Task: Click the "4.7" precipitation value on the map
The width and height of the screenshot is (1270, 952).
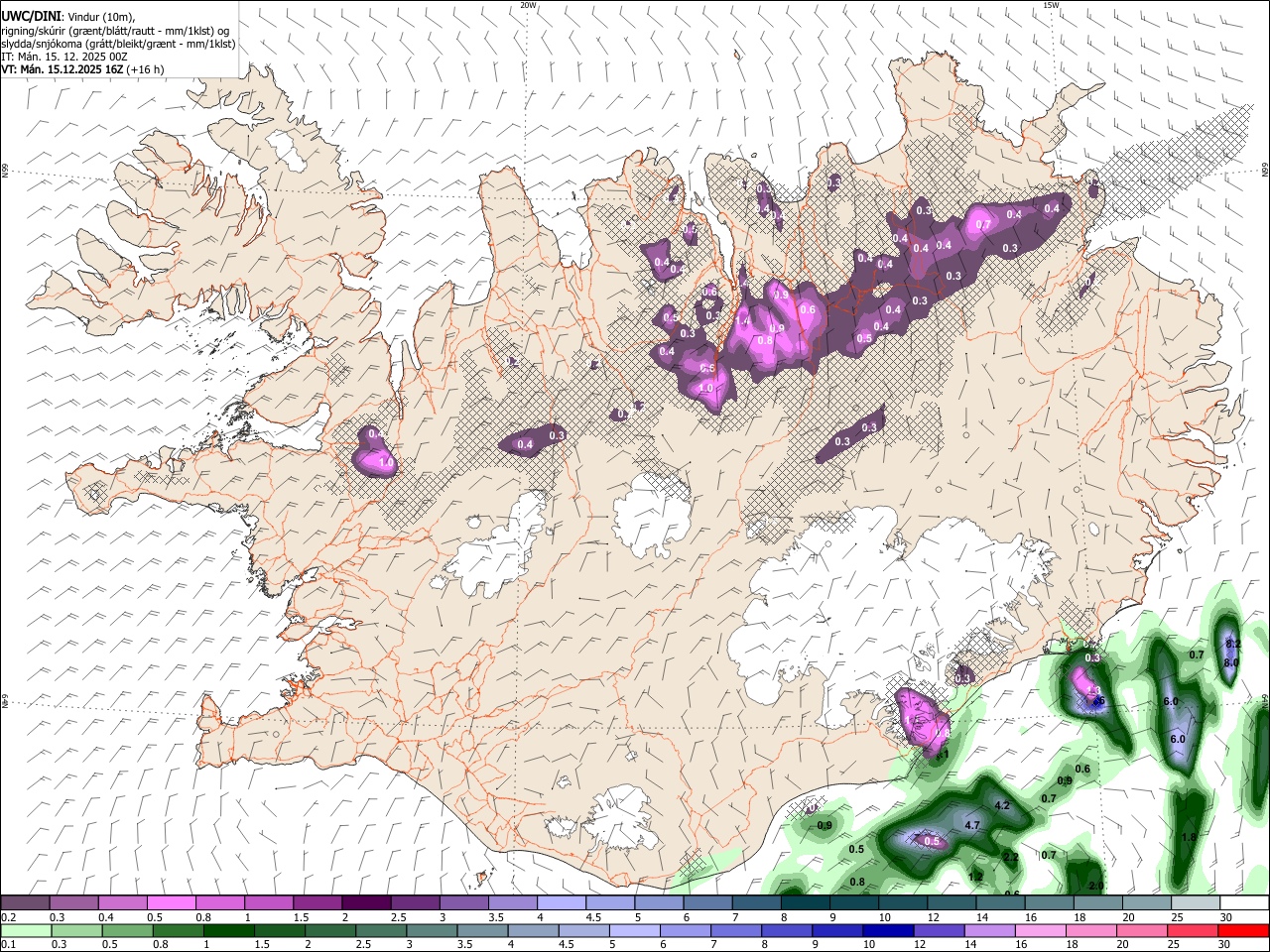Action: point(972,825)
